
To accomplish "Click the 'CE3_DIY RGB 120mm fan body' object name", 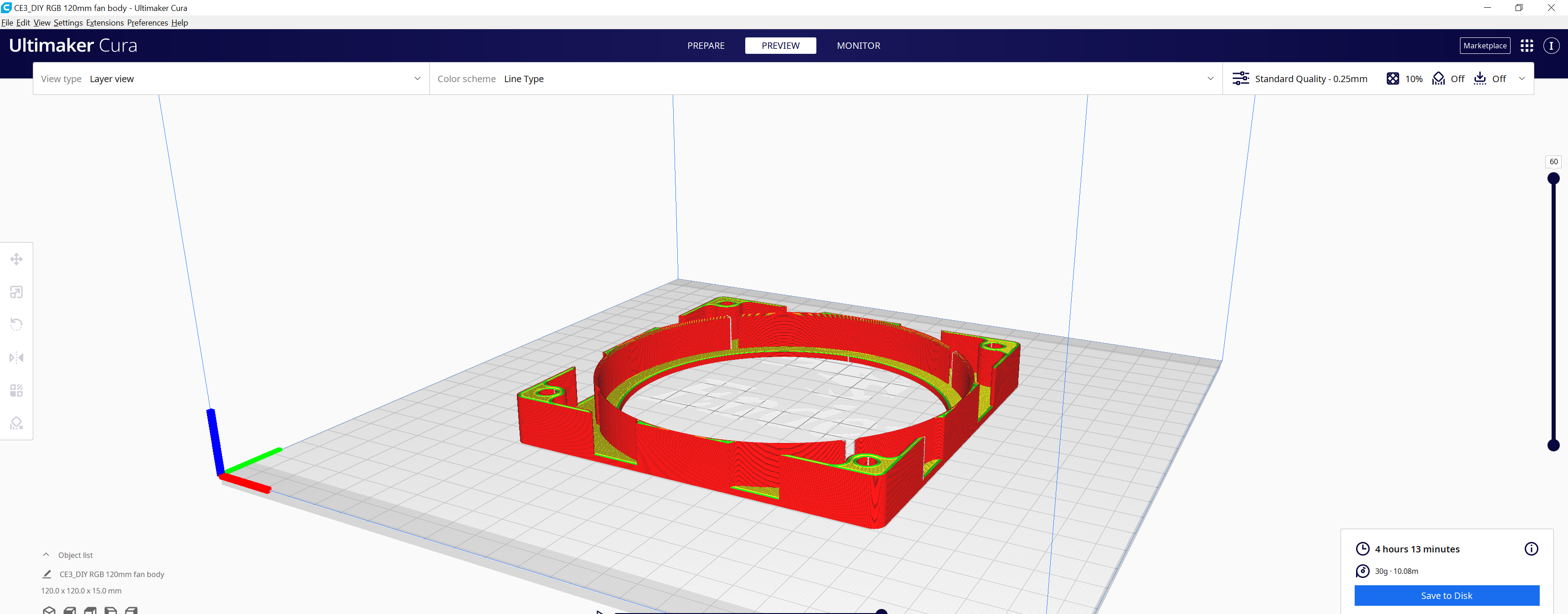I will coord(112,574).
